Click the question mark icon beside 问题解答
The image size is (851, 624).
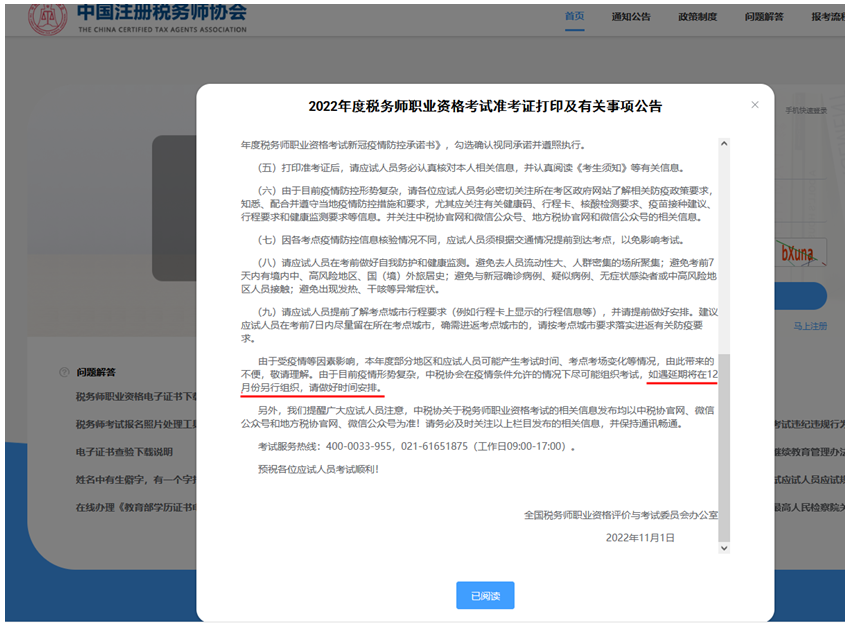point(64,372)
